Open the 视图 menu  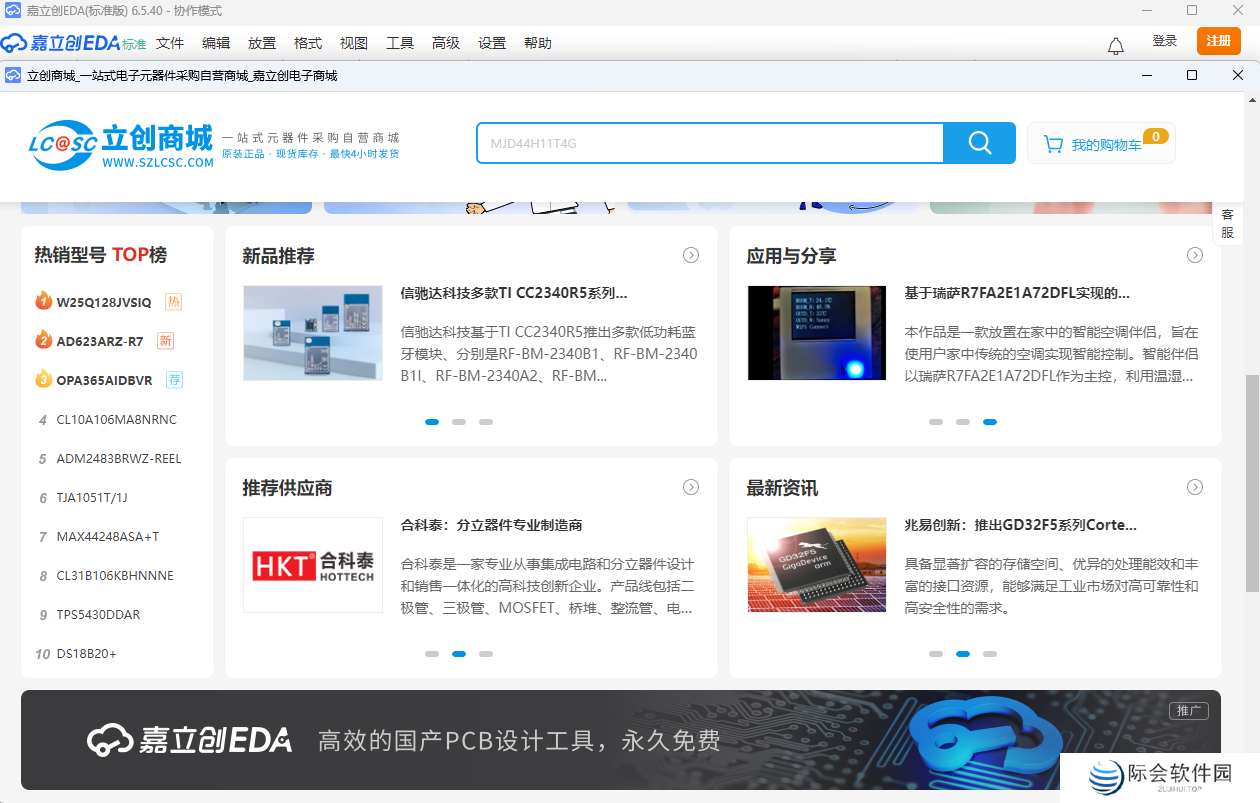pos(354,43)
